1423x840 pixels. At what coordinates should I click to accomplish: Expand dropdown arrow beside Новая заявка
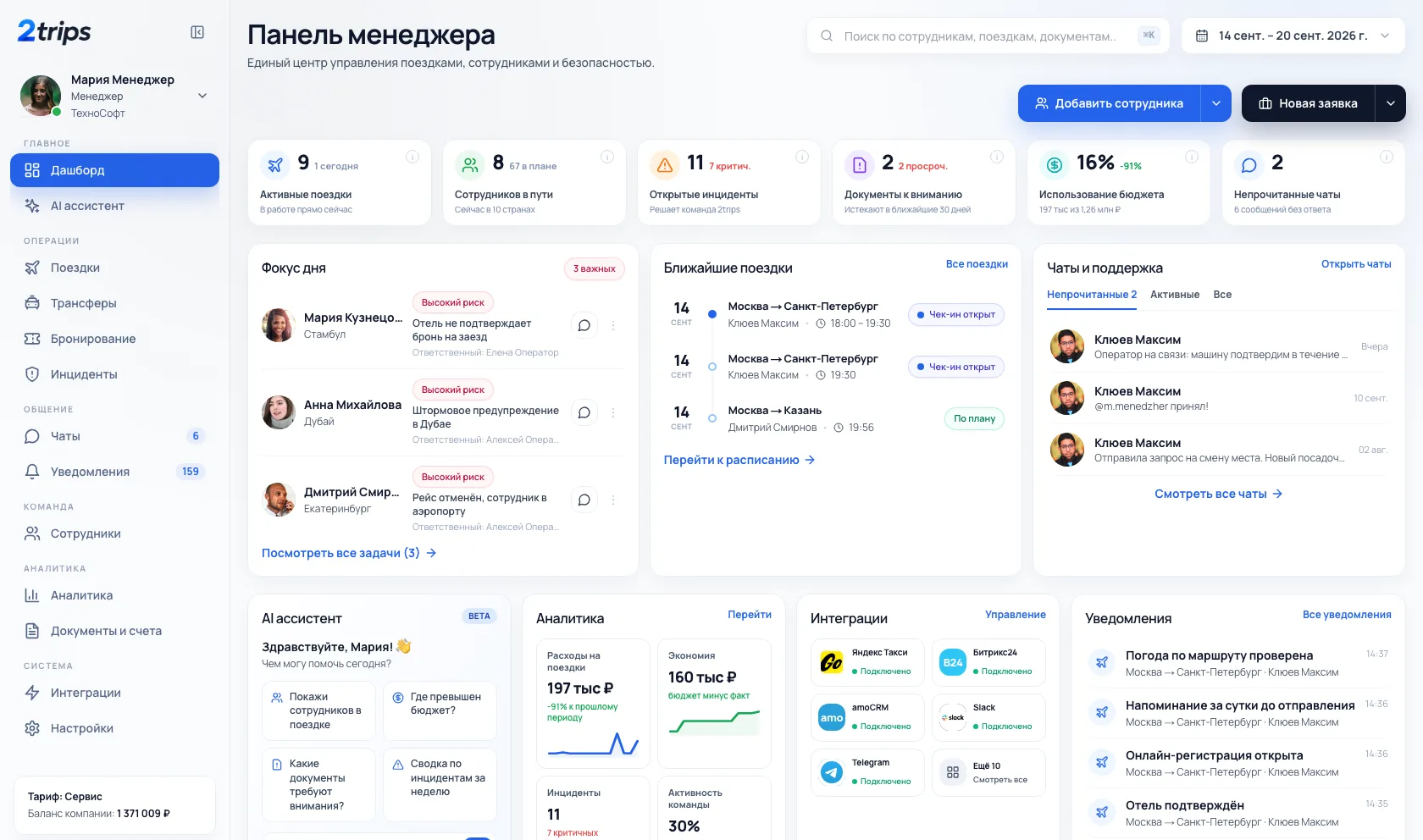click(1391, 103)
